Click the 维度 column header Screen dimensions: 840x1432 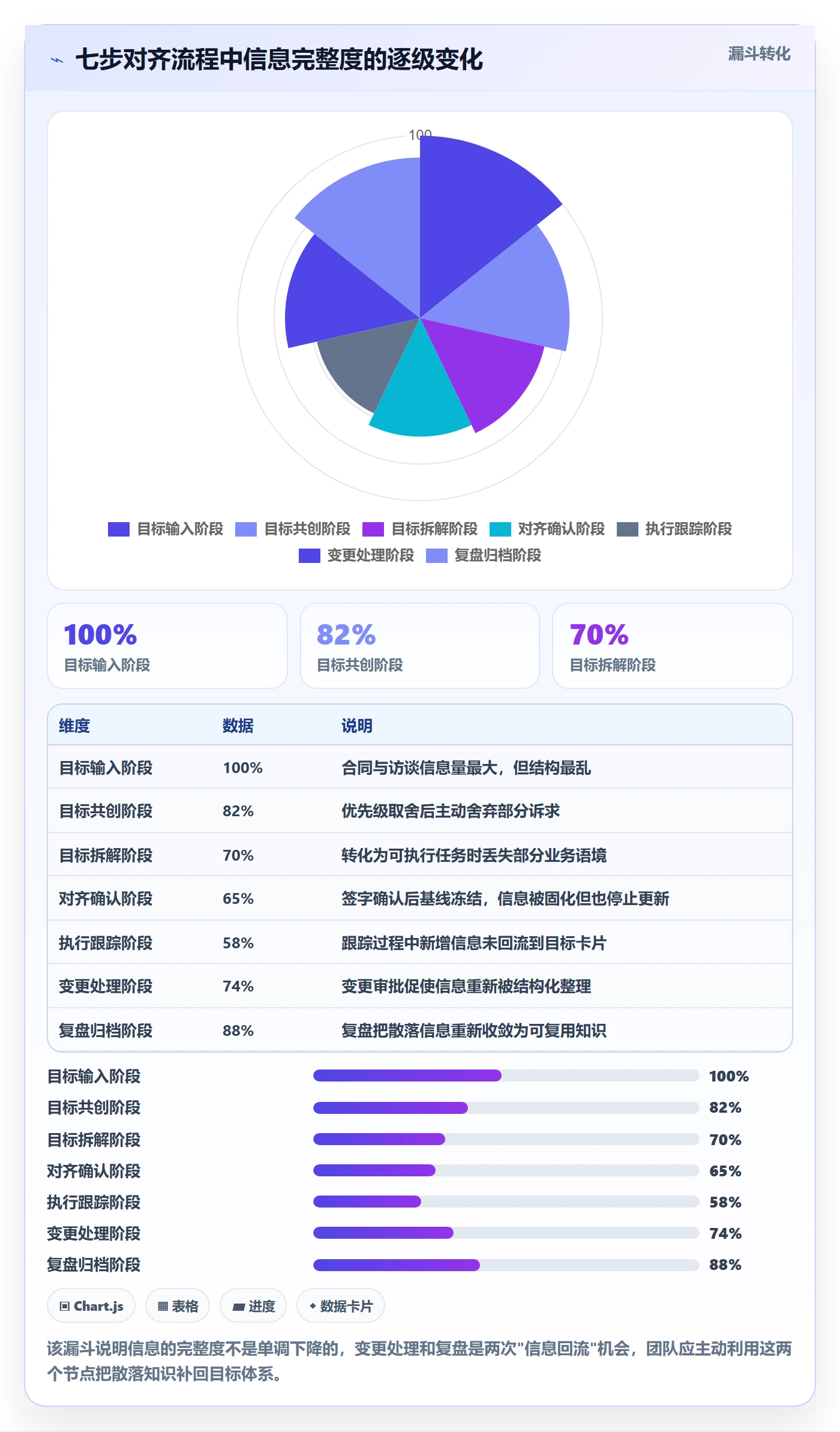click(74, 726)
